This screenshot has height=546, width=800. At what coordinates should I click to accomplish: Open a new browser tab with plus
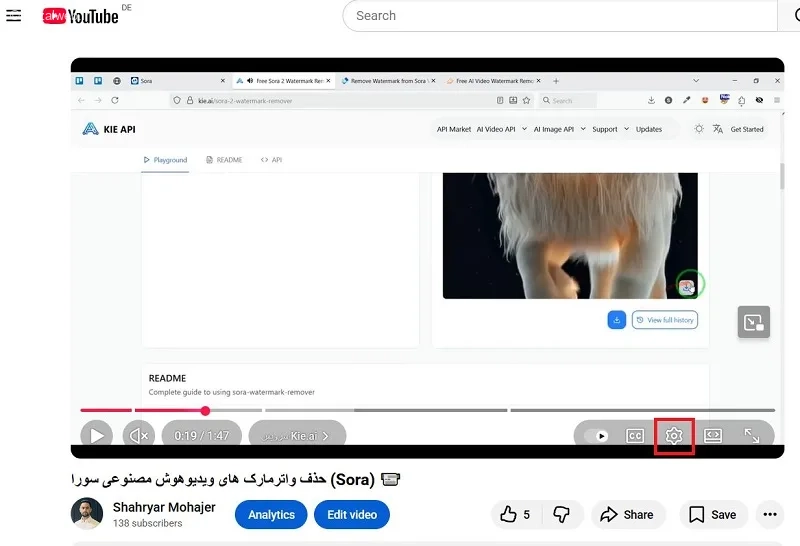click(x=556, y=81)
